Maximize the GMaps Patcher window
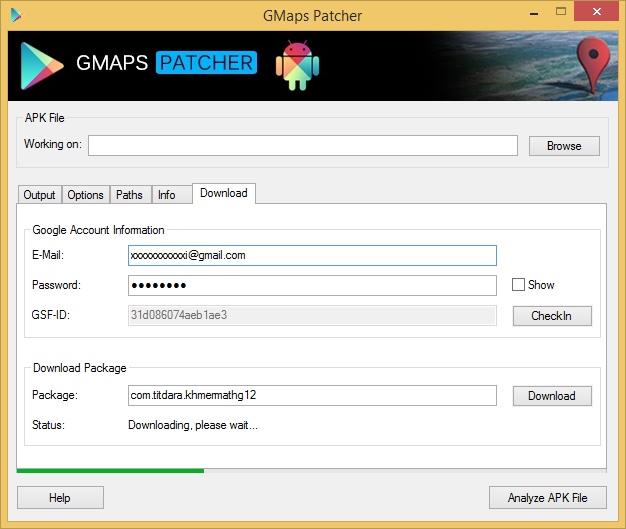The height and width of the screenshot is (529, 626). (561, 12)
